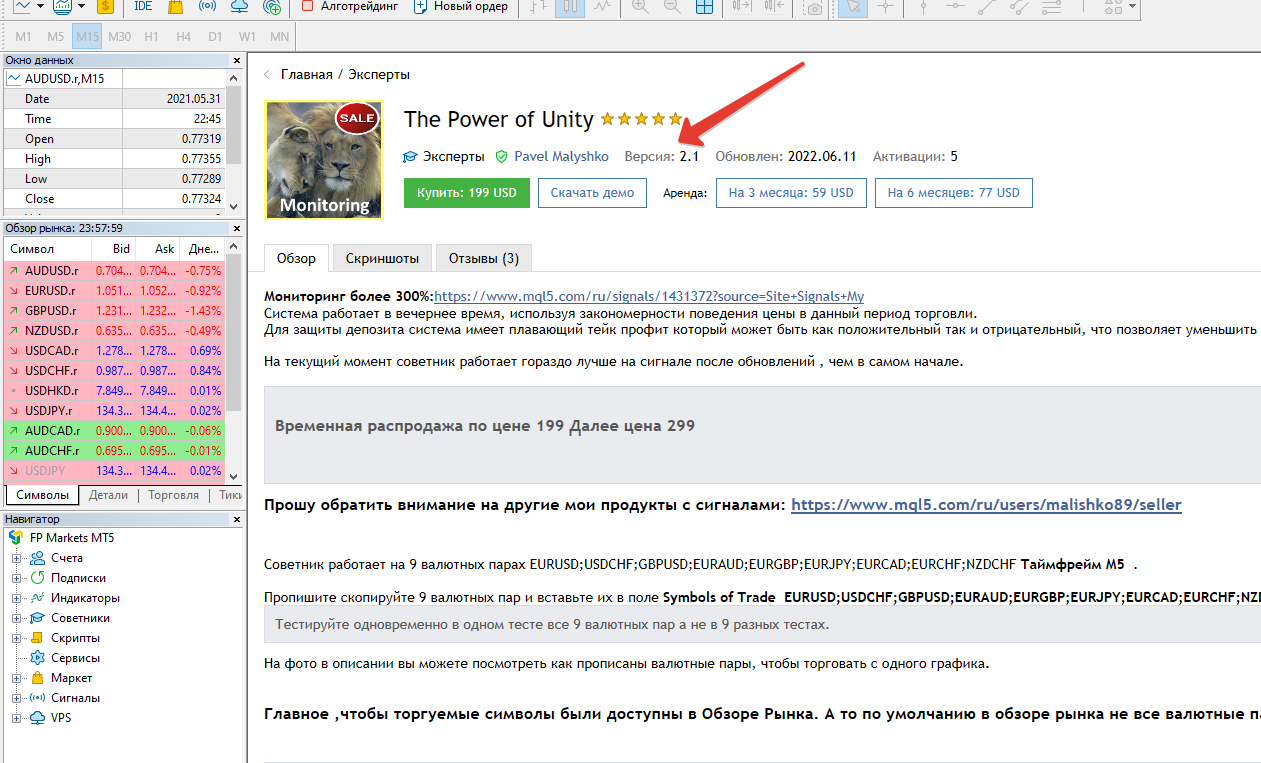Click the Новый ордер button
Image resolution: width=1261 pixels, height=763 pixels.
(461, 6)
